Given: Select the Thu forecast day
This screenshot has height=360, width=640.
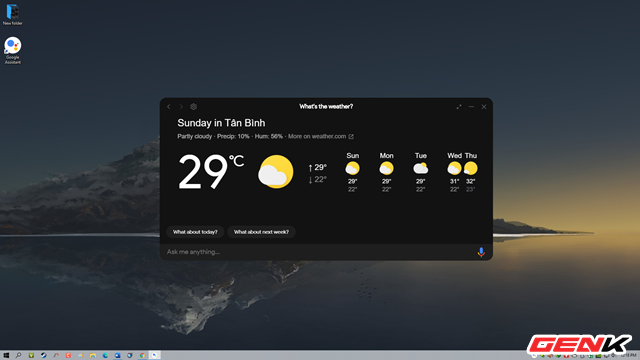Looking at the screenshot, I should [471, 172].
